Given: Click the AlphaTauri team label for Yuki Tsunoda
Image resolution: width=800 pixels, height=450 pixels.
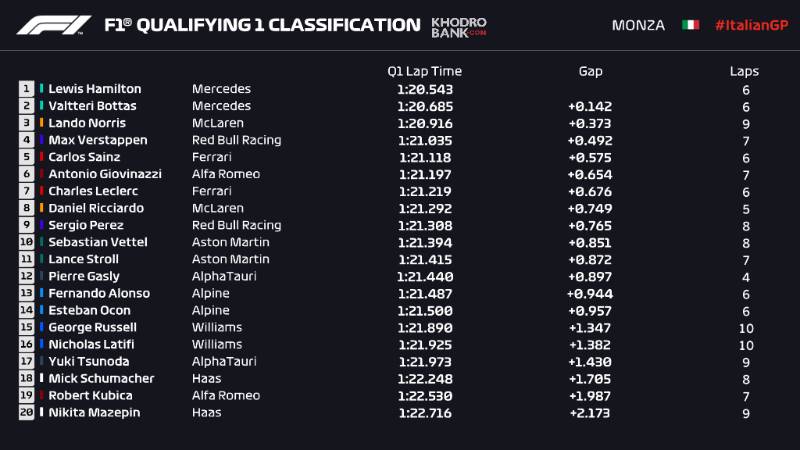Looking at the screenshot, I should click(220, 361).
